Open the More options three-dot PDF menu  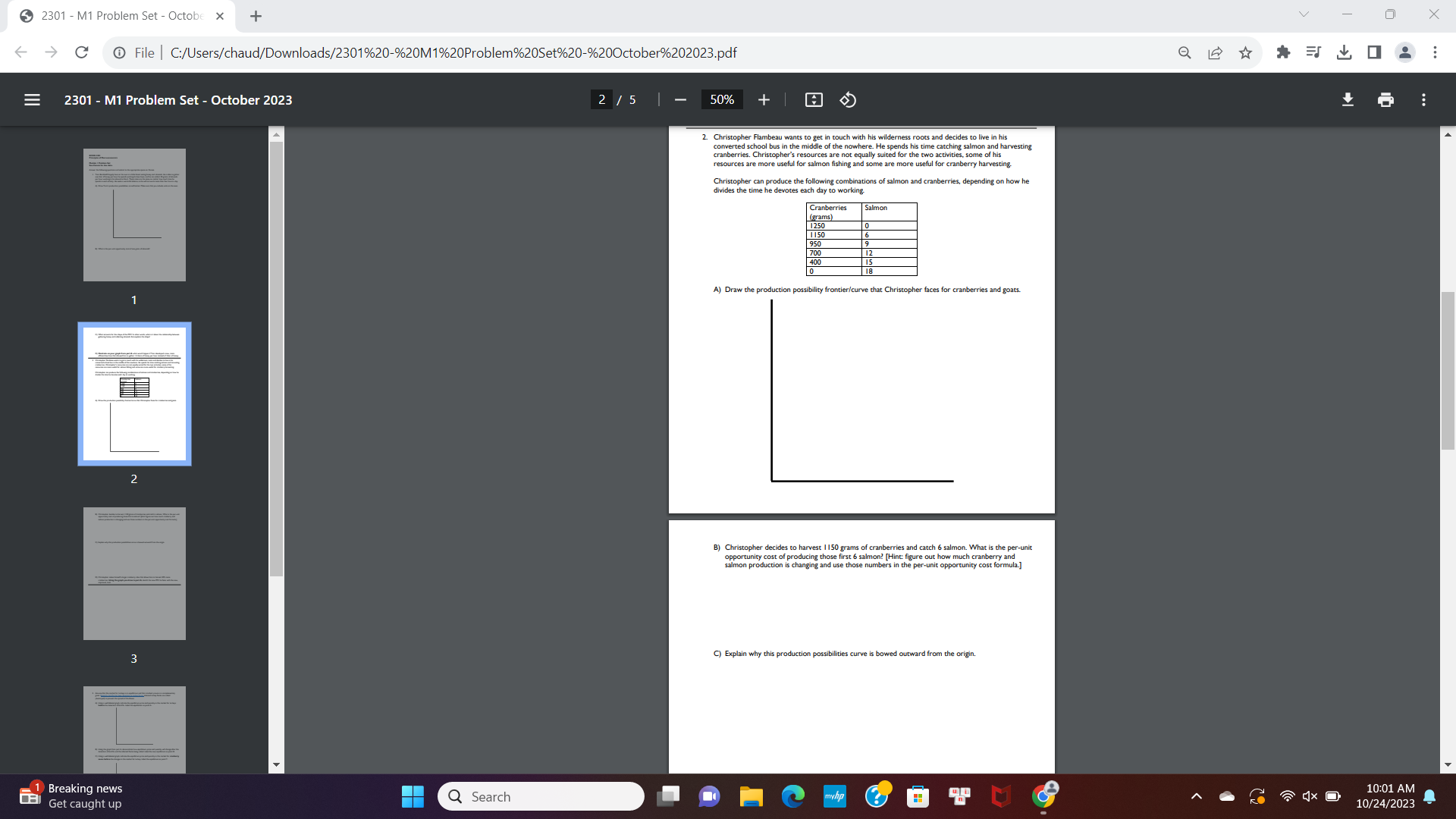pos(1424,99)
